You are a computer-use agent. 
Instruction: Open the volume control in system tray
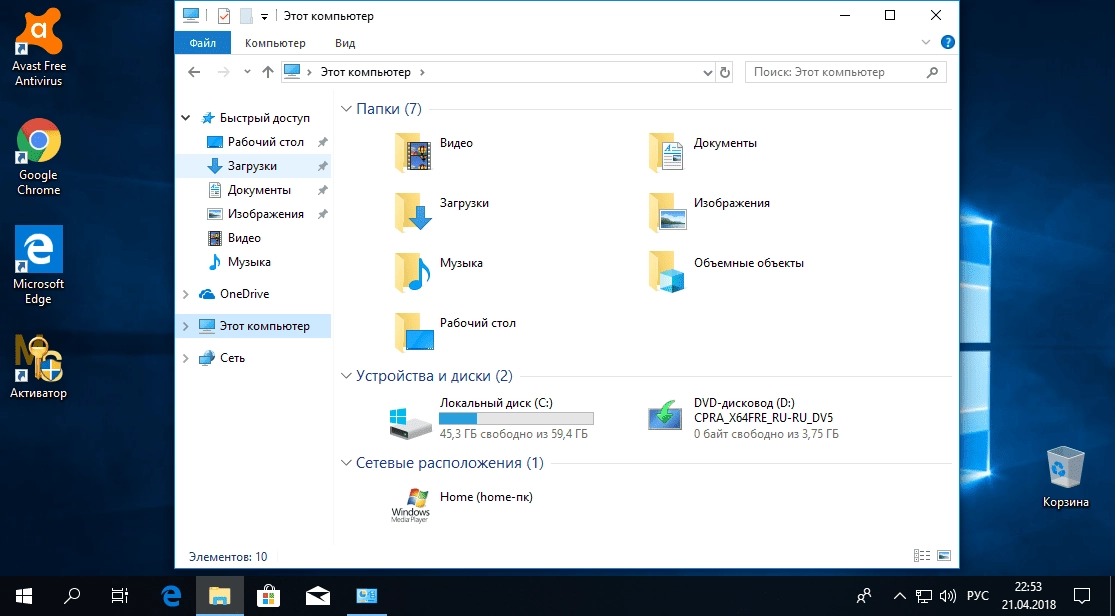(947, 596)
